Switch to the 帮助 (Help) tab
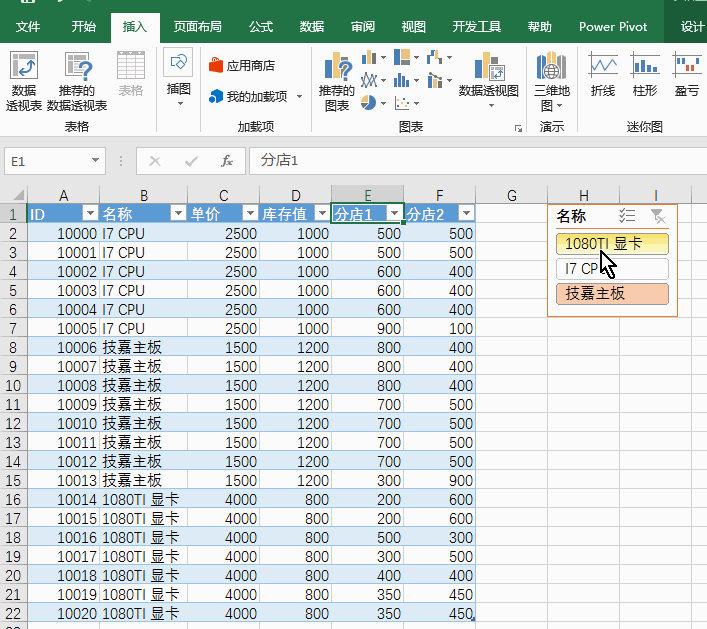This screenshot has height=629, width=707. coord(540,27)
